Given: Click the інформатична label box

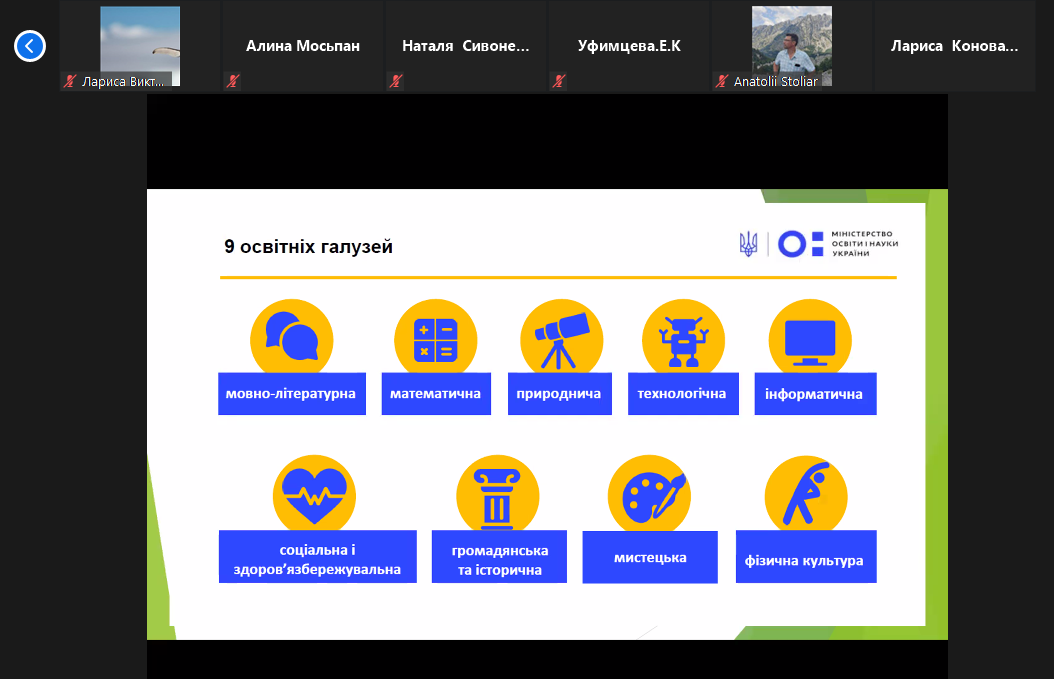Looking at the screenshot, I should [815, 394].
